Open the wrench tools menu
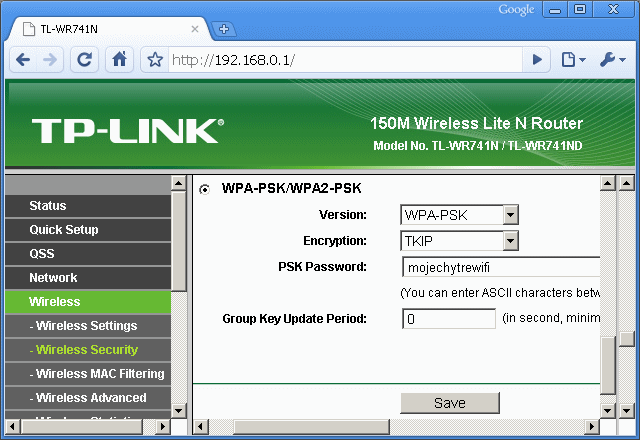 click(x=613, y=60)
